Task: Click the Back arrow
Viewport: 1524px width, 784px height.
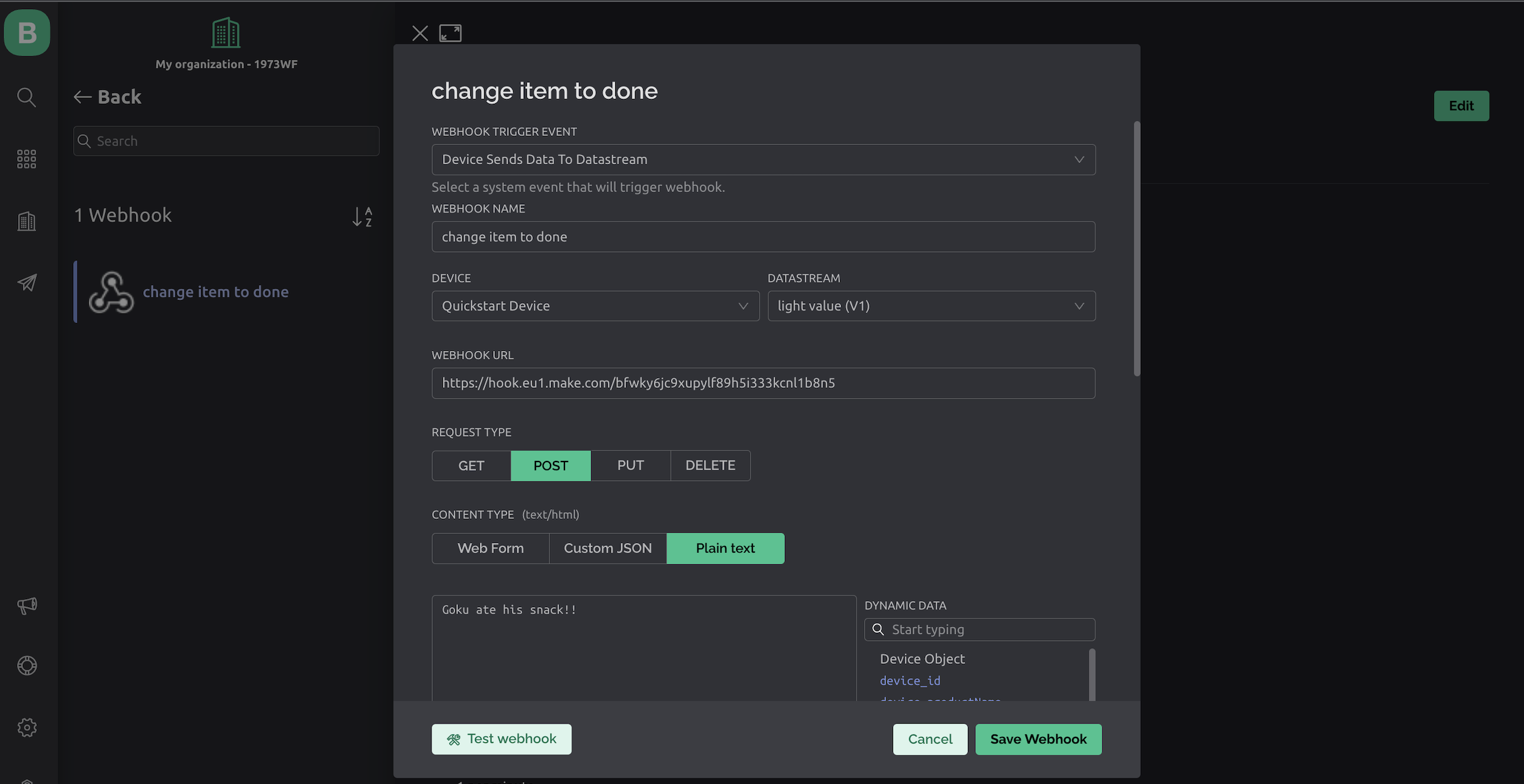Action: pyautogui.click(x=82, y=97)
